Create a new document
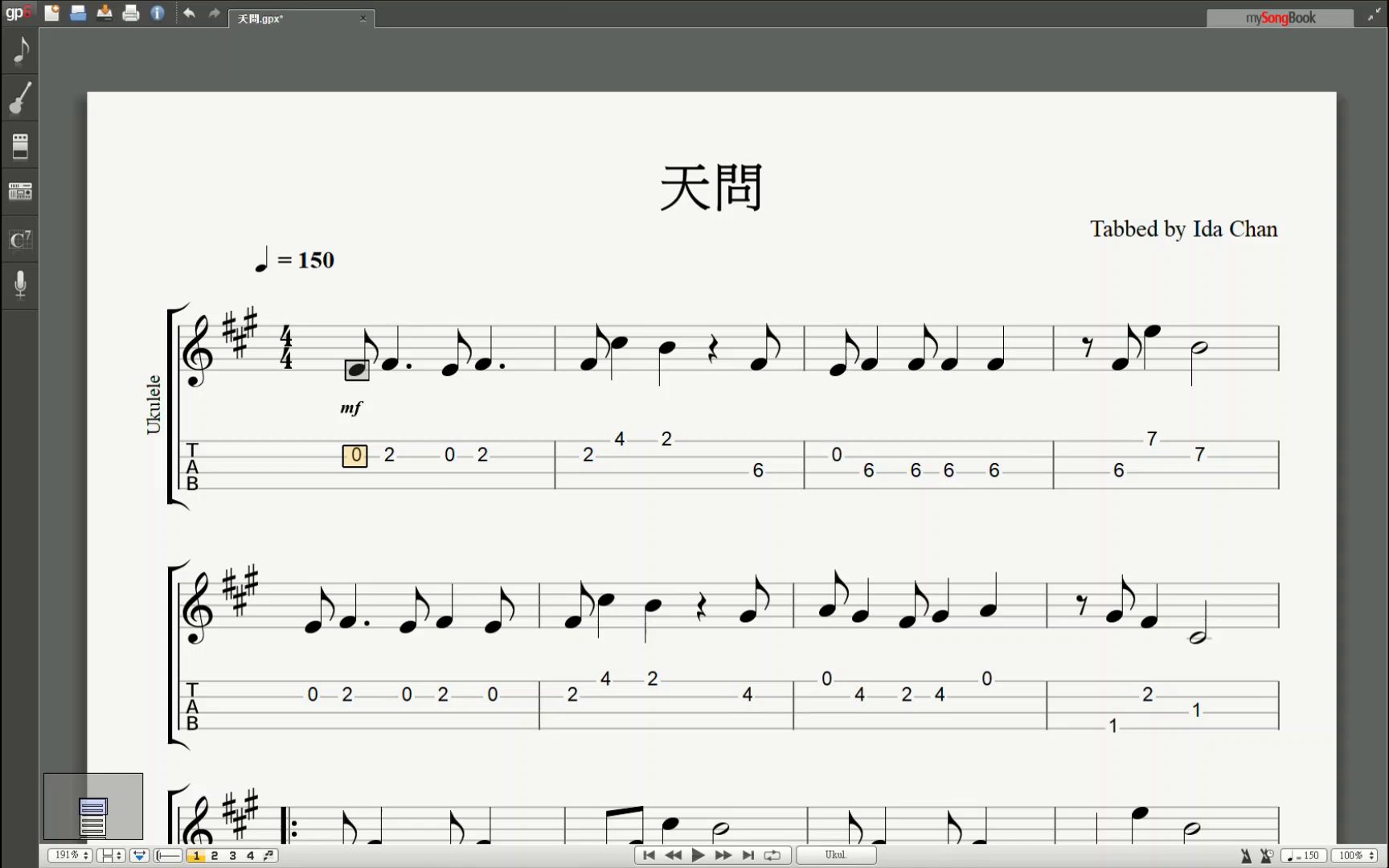This screenshot has height=868, width=1389. pos(51,13)
